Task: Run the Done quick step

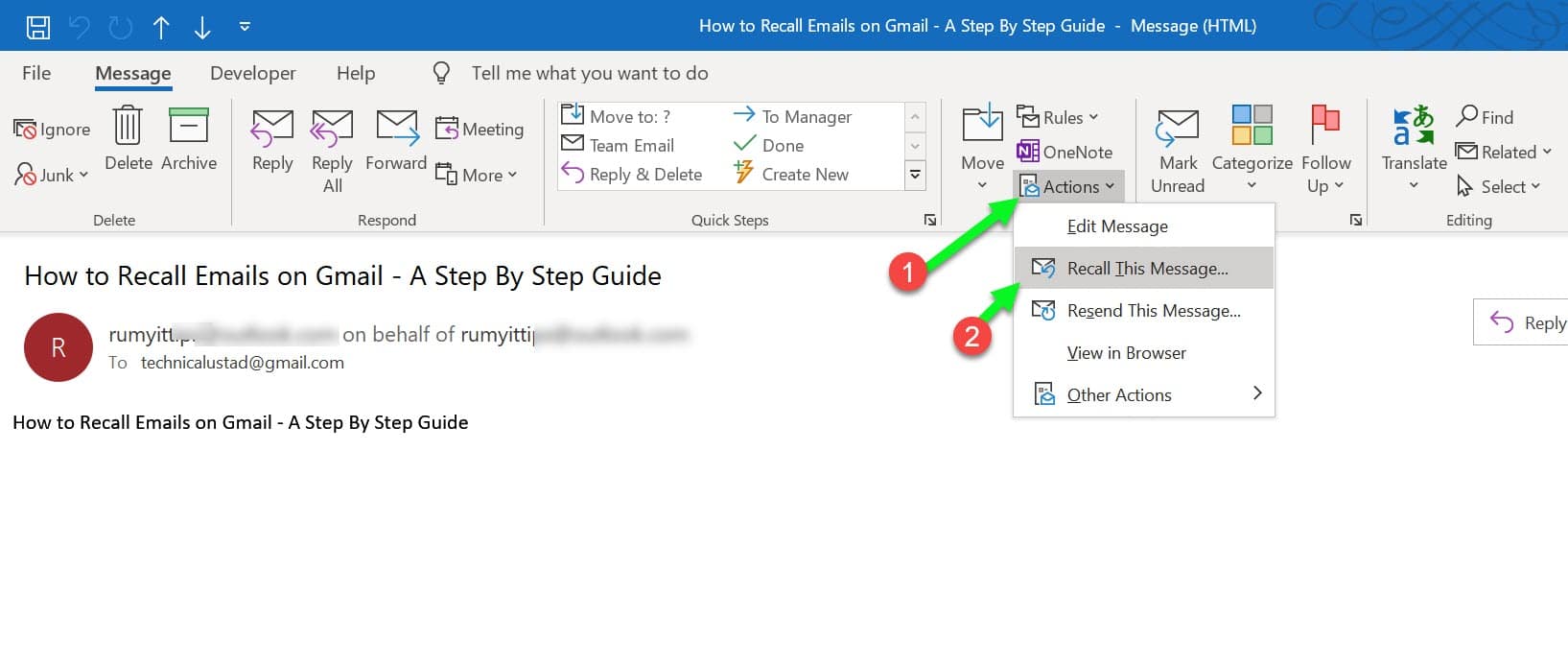Action: (768, 145)
